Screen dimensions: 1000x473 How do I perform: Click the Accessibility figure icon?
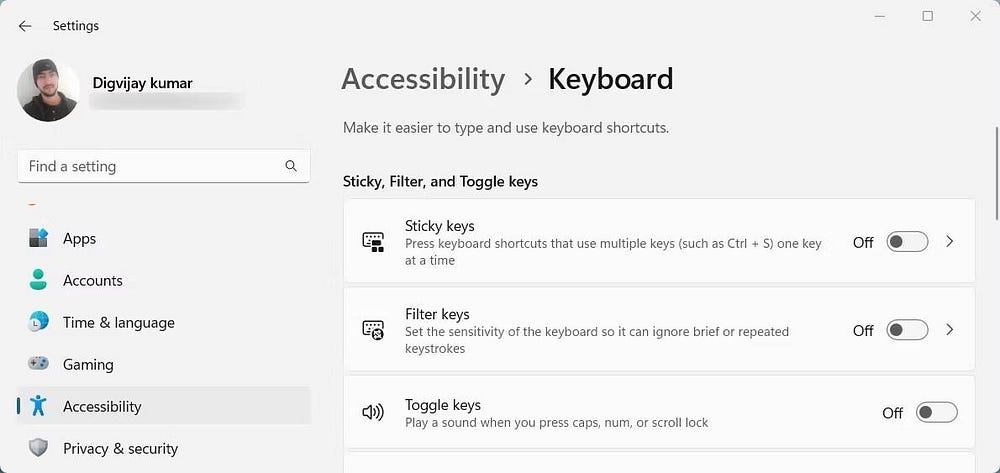click(38, 406)
